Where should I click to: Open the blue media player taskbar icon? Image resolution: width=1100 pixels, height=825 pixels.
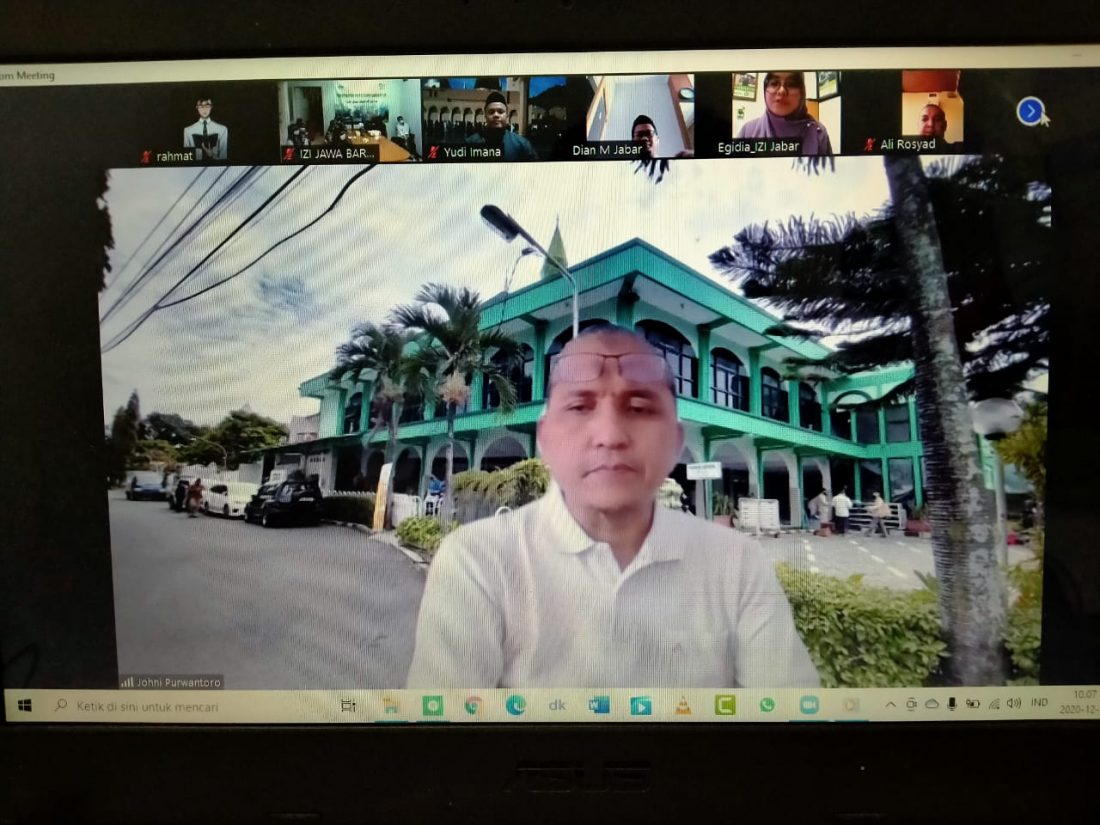640,705
